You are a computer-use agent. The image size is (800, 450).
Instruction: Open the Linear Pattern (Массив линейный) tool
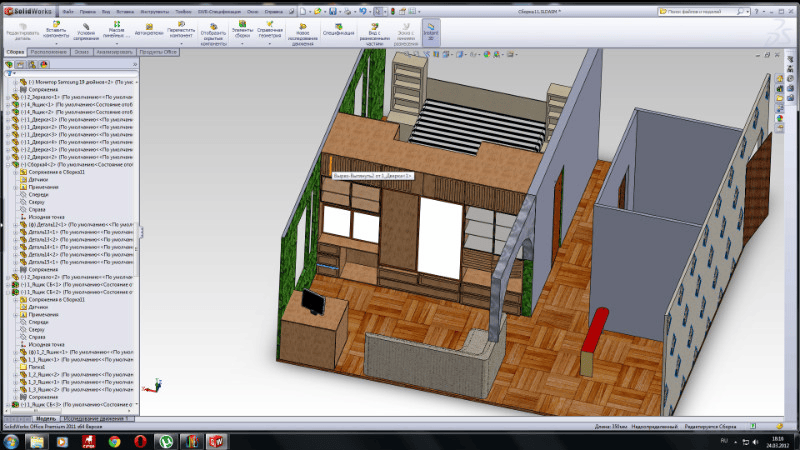117,26
